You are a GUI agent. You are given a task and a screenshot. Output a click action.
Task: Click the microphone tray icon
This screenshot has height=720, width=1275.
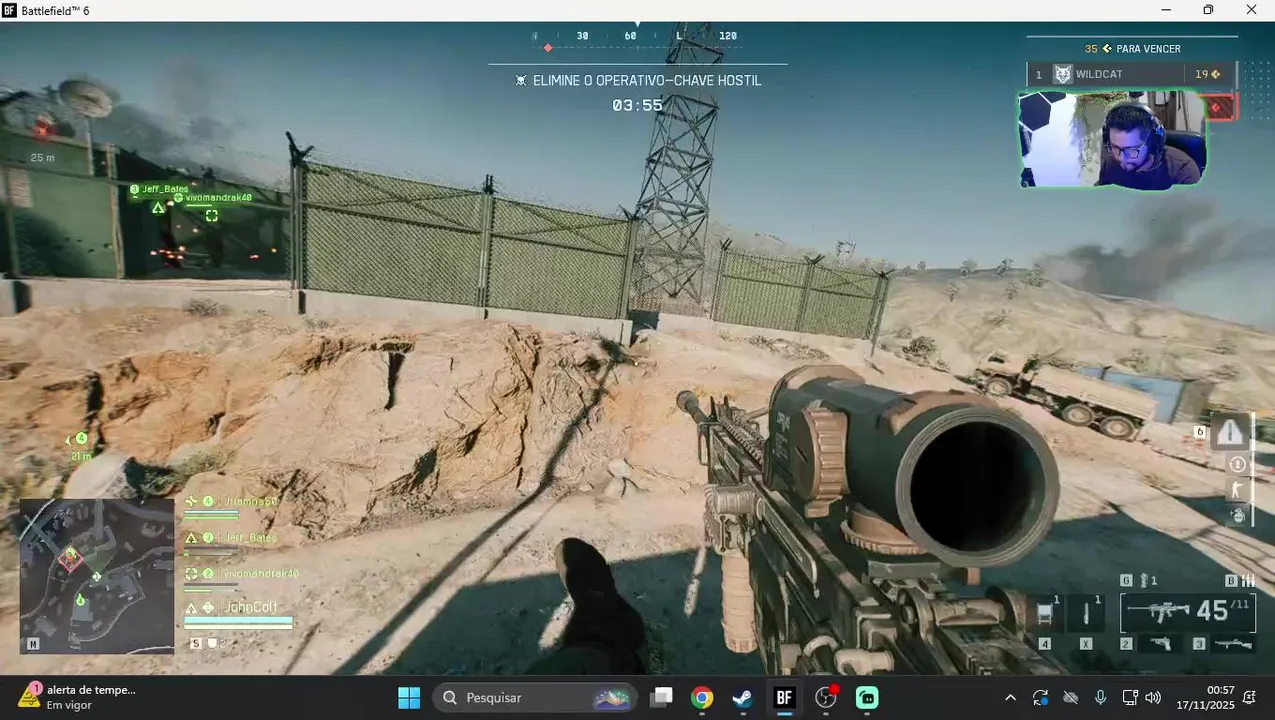point(1100,697)
